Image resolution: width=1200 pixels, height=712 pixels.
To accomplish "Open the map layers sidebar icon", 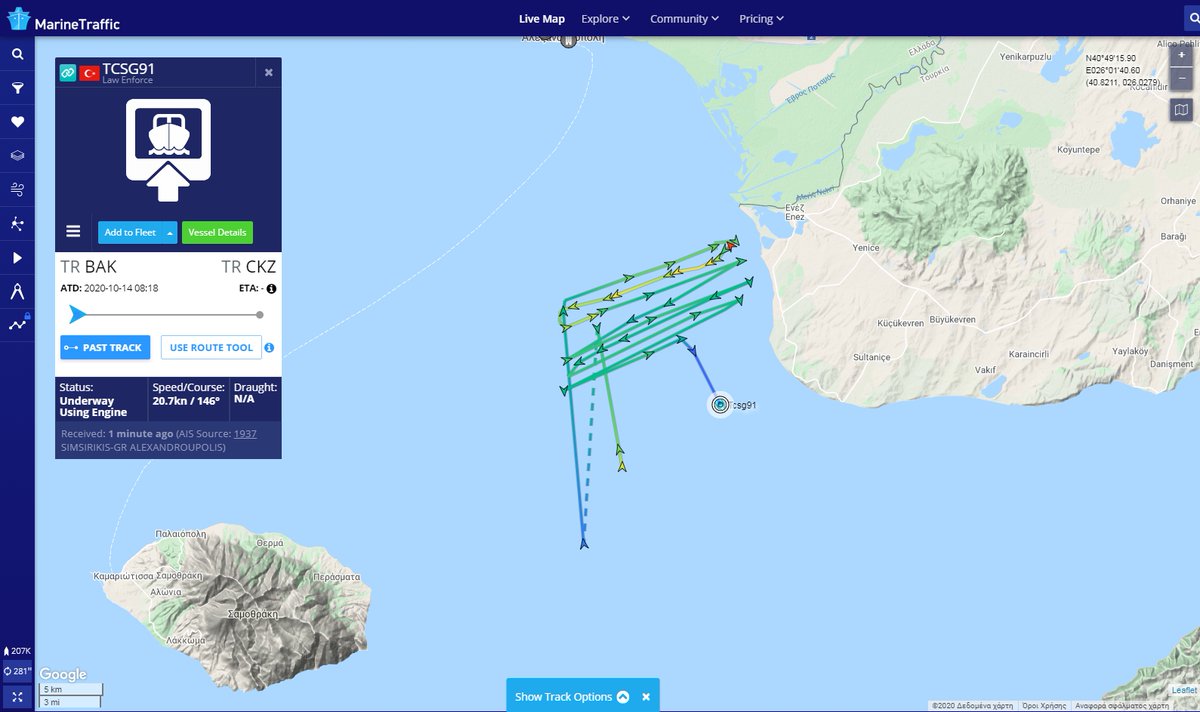I will (17, 156).
